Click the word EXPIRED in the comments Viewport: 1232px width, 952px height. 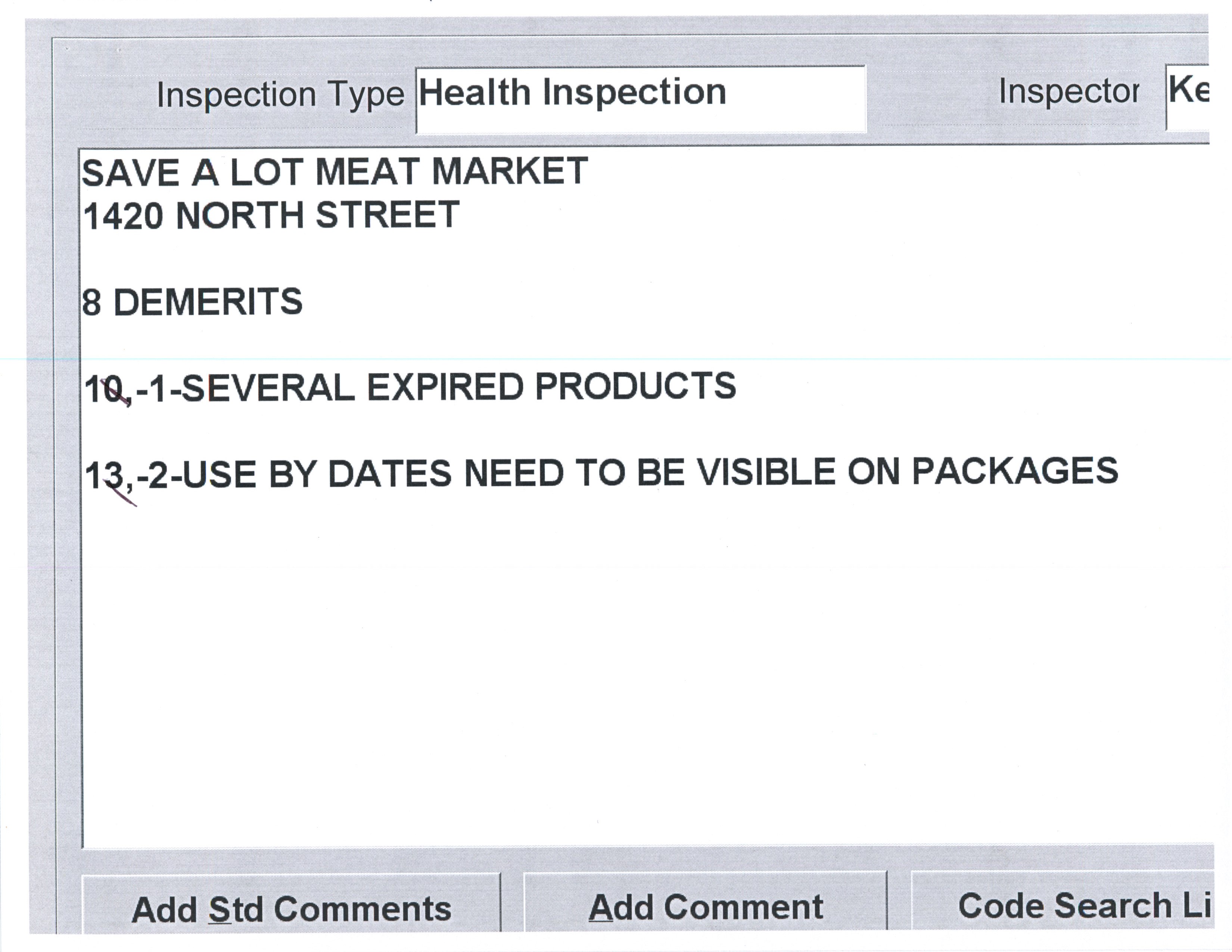[x=446, y=388]
